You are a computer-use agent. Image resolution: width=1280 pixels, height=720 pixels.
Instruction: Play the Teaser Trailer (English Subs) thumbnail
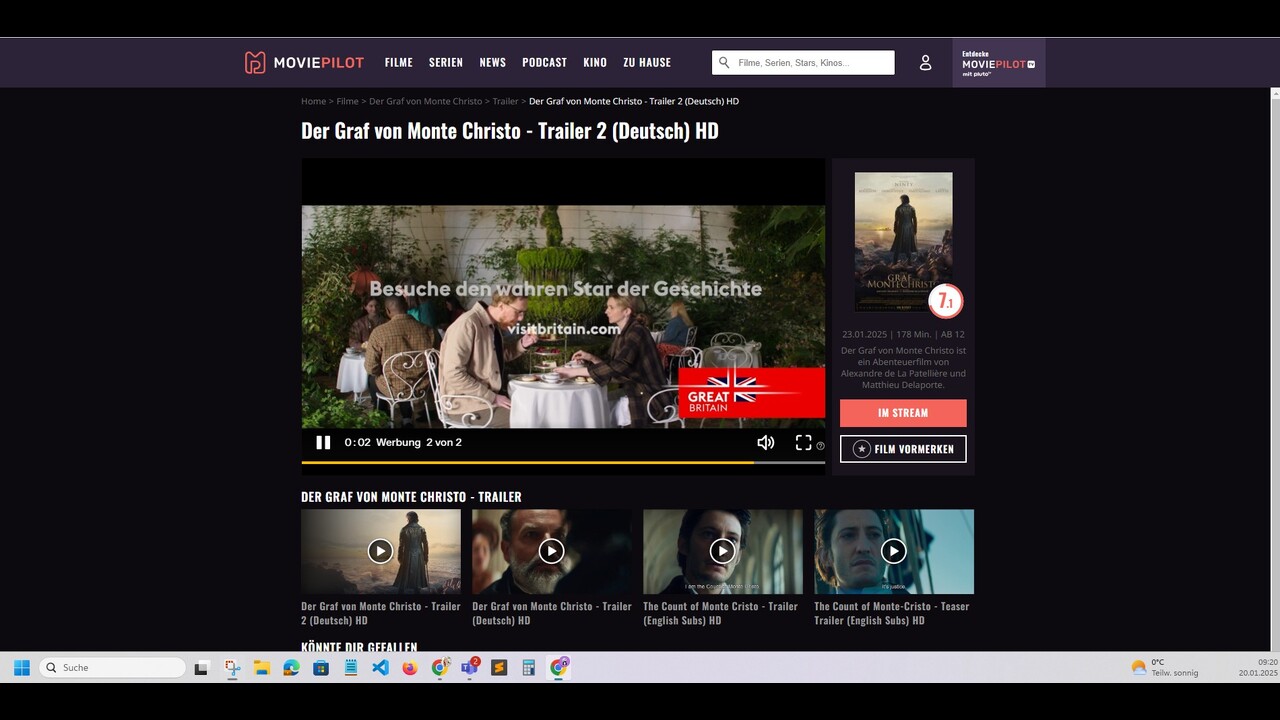coord(893,551)
